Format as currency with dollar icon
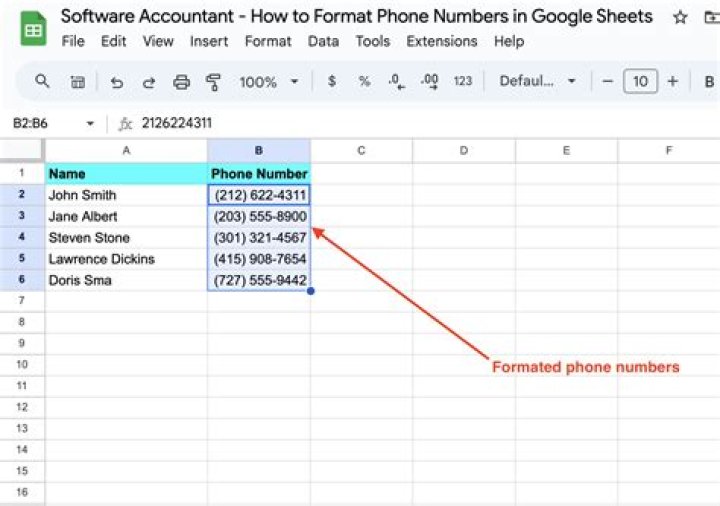This screenshot has height=506, width=720. (x=332, y=82)
